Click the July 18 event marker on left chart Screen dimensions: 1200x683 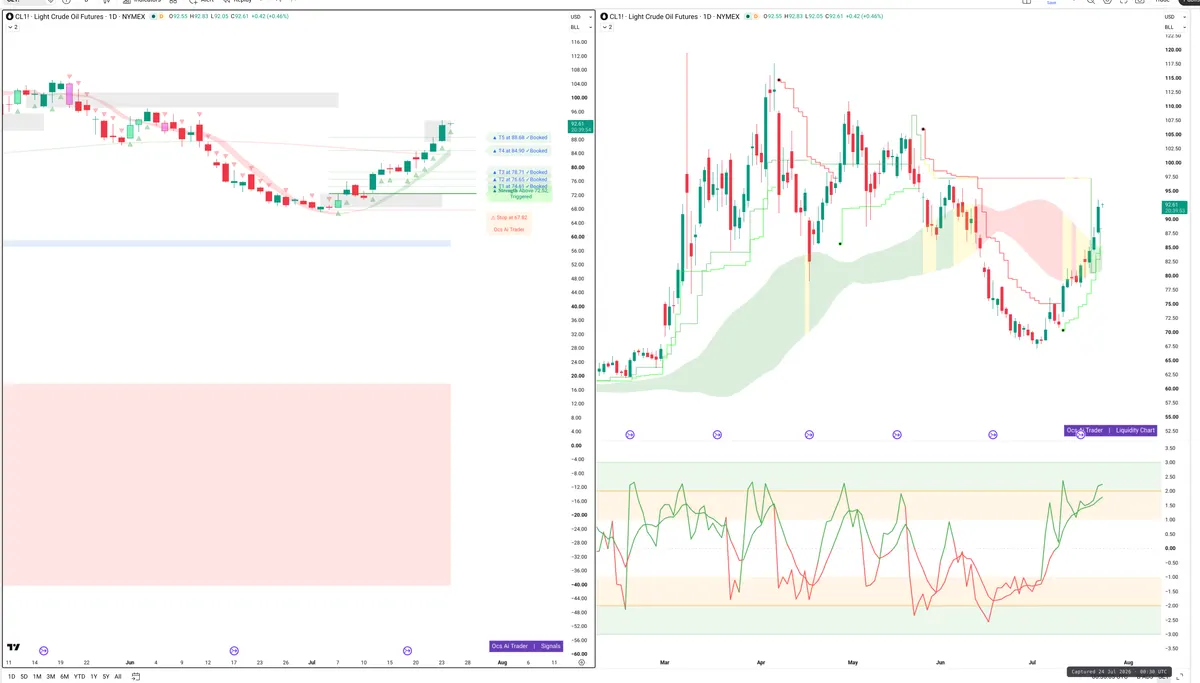point(407,650)
